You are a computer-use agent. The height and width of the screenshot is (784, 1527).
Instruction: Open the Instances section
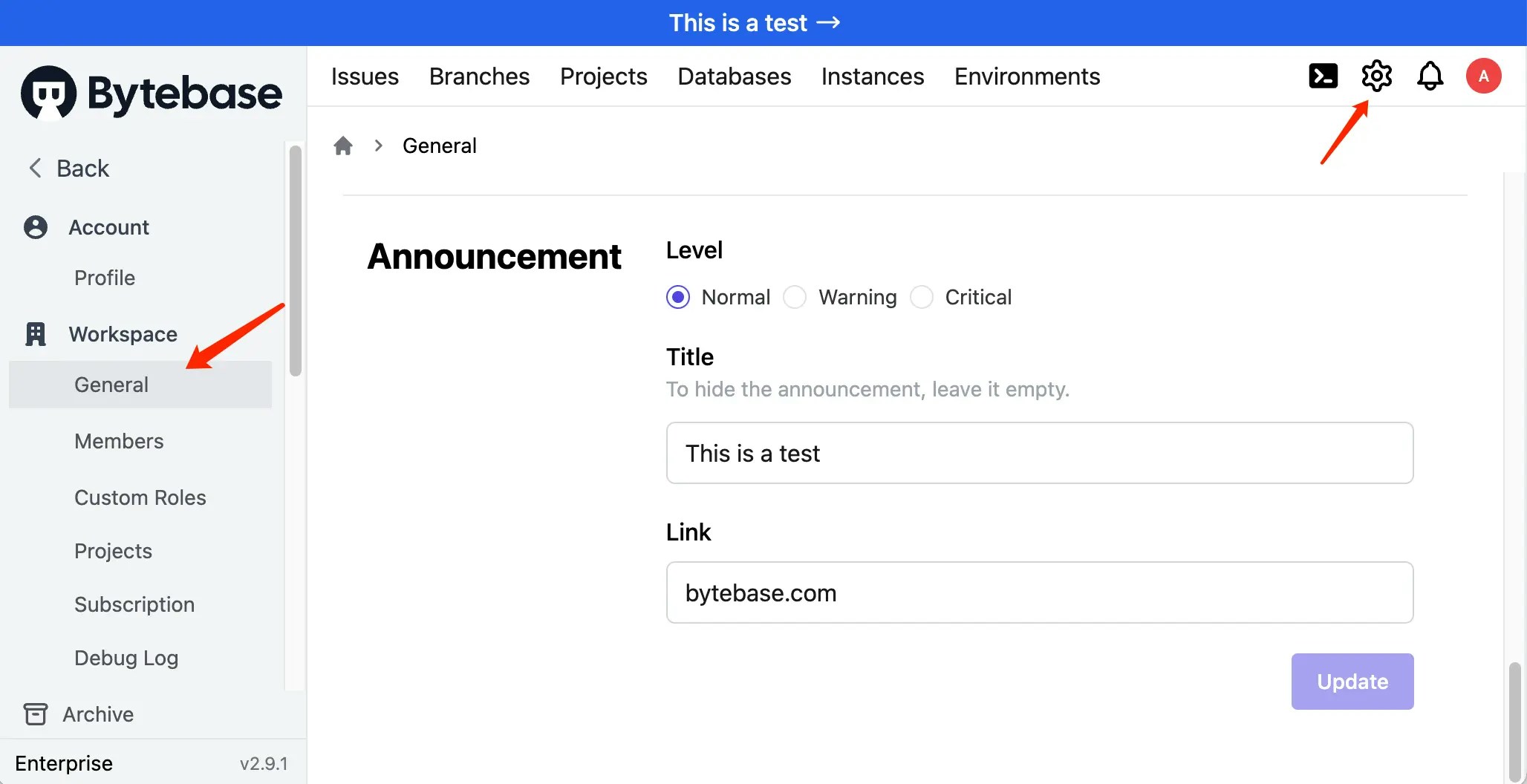[x=873, y=76]
